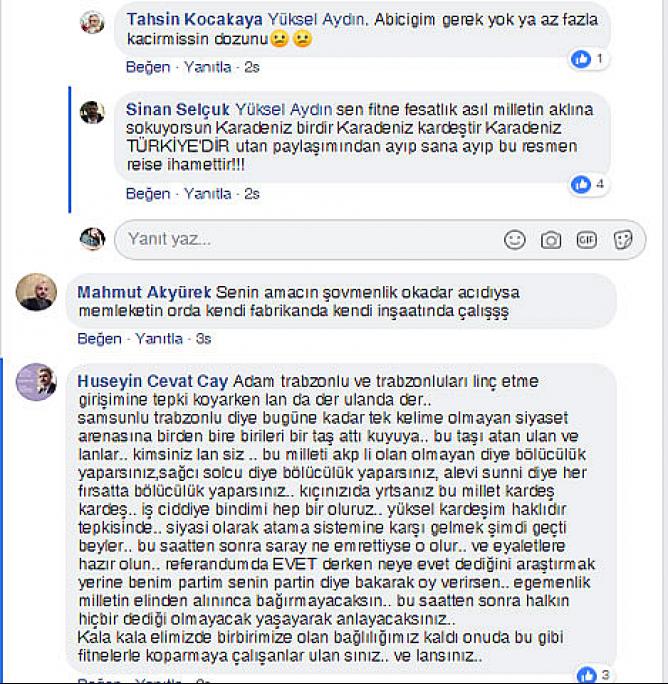The image size is (668, 684).
Task: View like reactions on Sinan Selçuk's comment
Action: click(x=589, y=185)
